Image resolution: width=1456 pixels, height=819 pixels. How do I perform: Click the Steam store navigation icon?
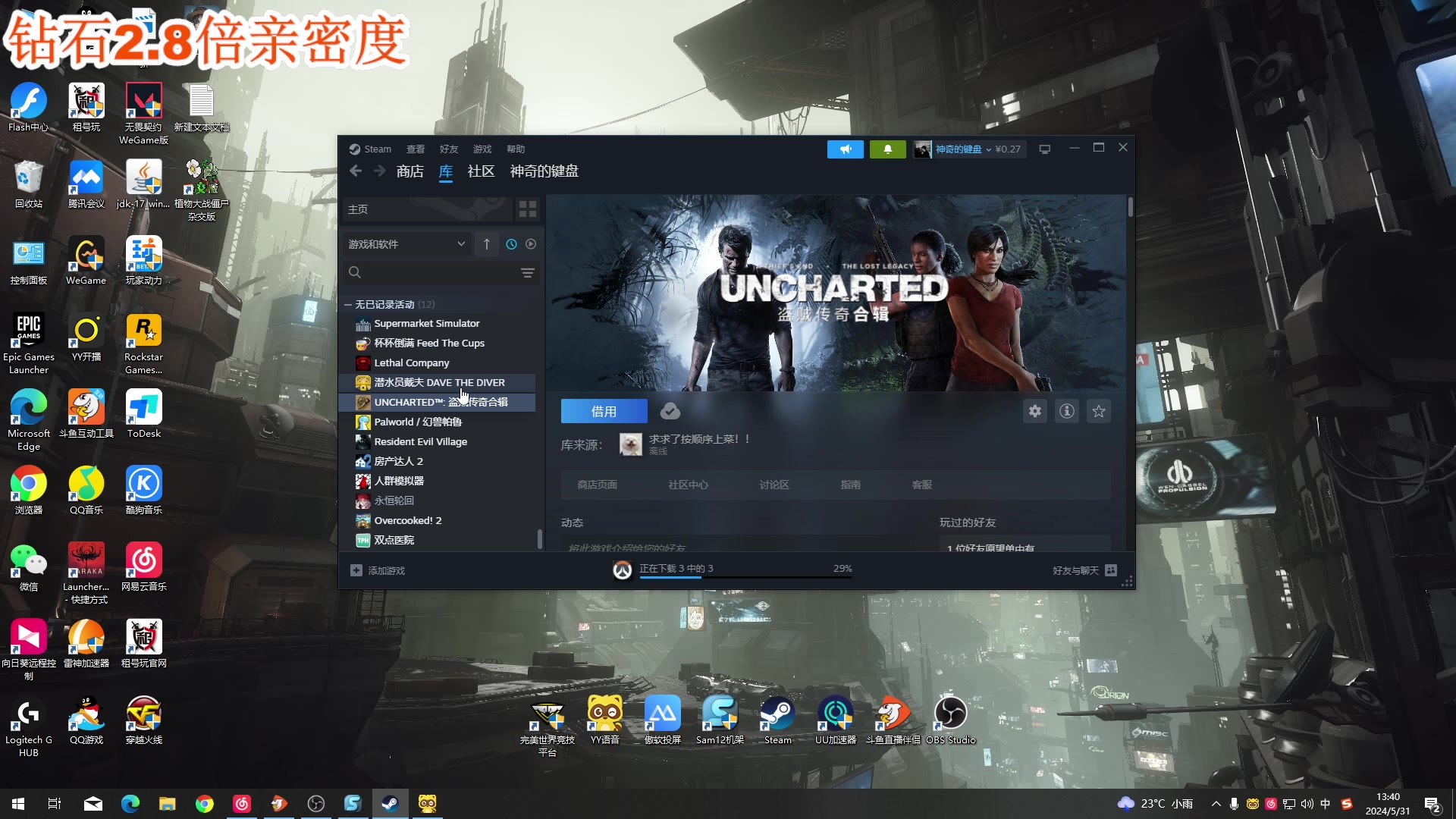pos(409,171)
